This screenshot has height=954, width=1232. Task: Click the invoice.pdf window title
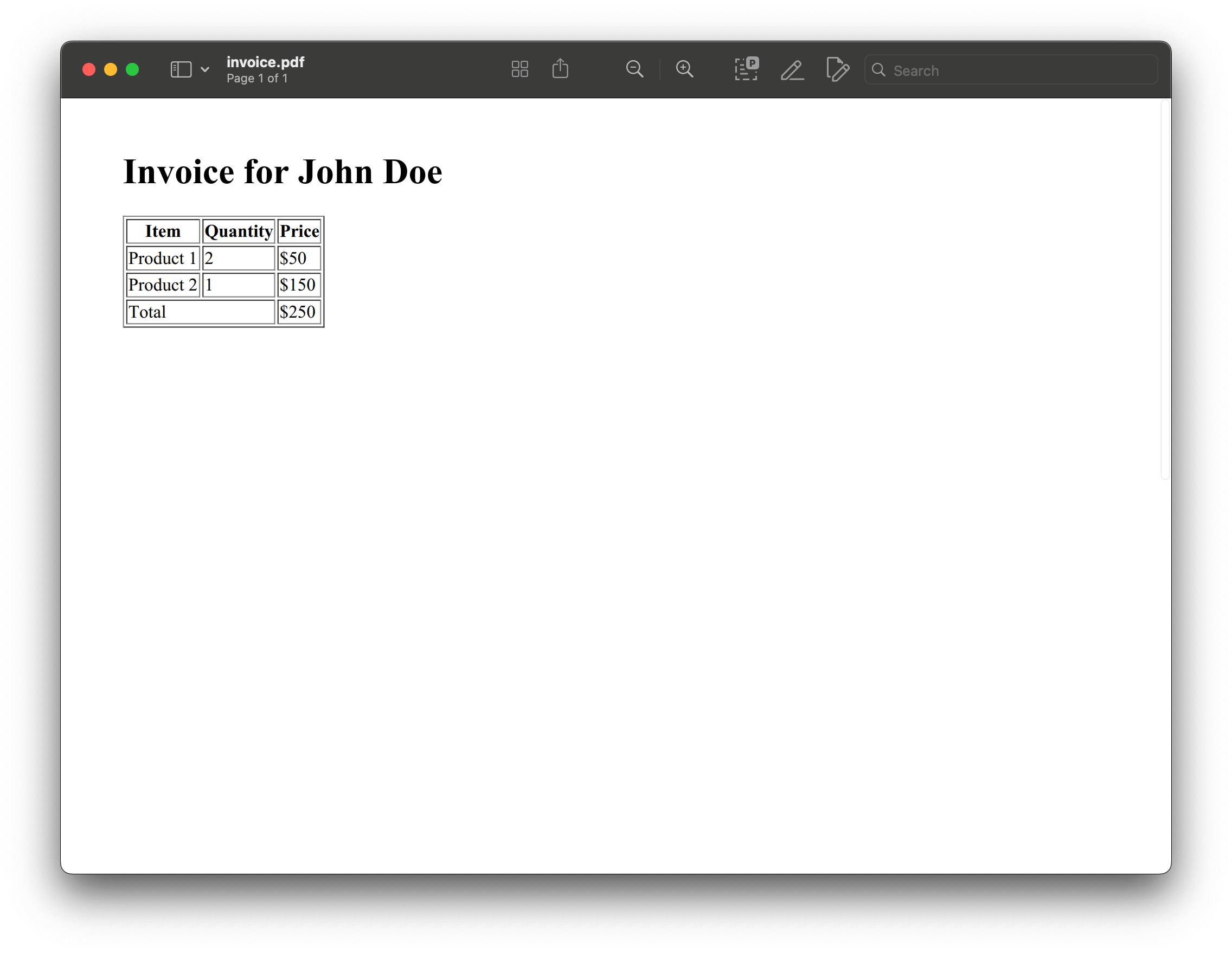click(x=265, y=62)
